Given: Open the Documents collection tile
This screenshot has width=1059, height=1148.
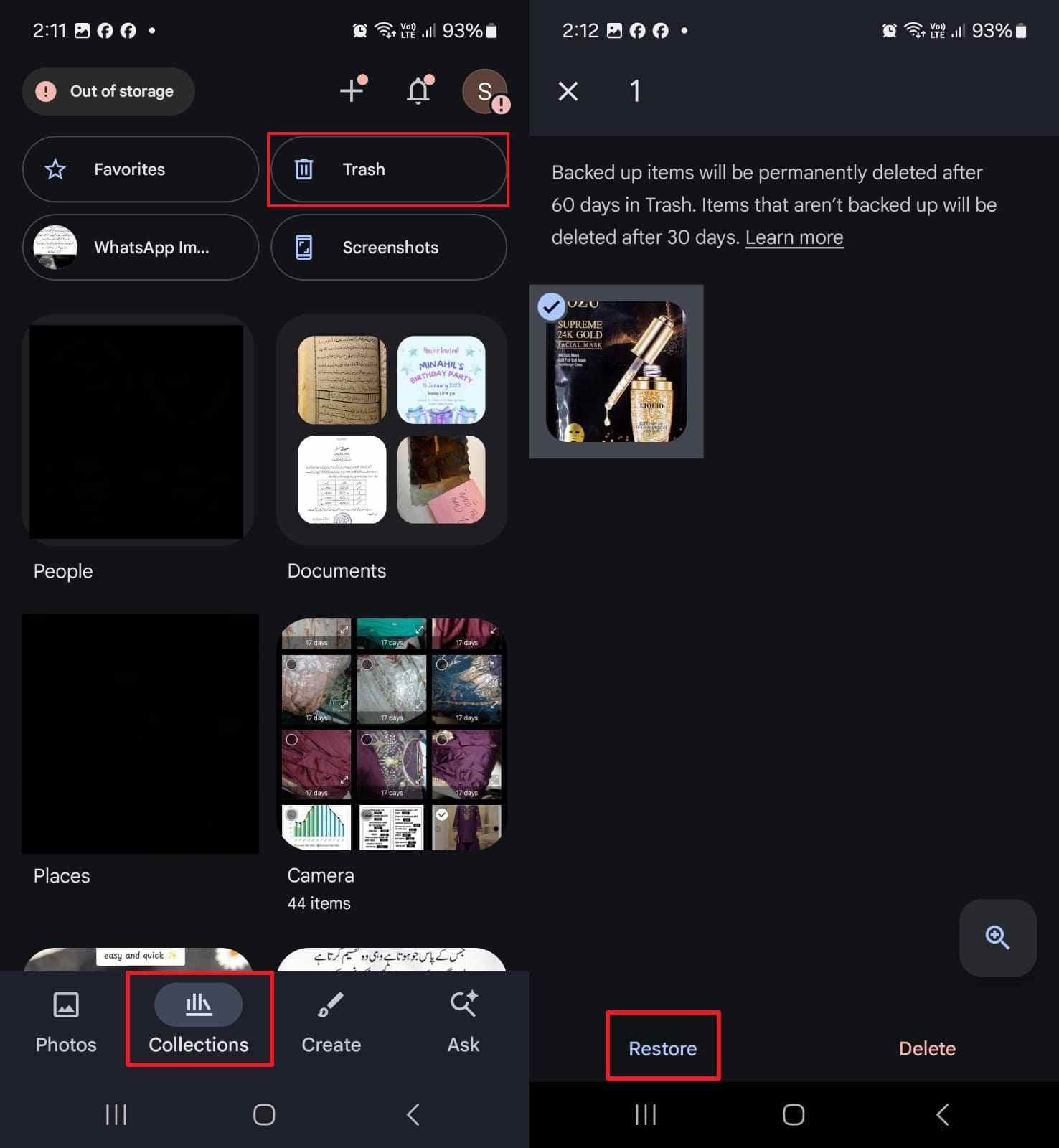Looking at the screenshot, I should click(392, 430).
